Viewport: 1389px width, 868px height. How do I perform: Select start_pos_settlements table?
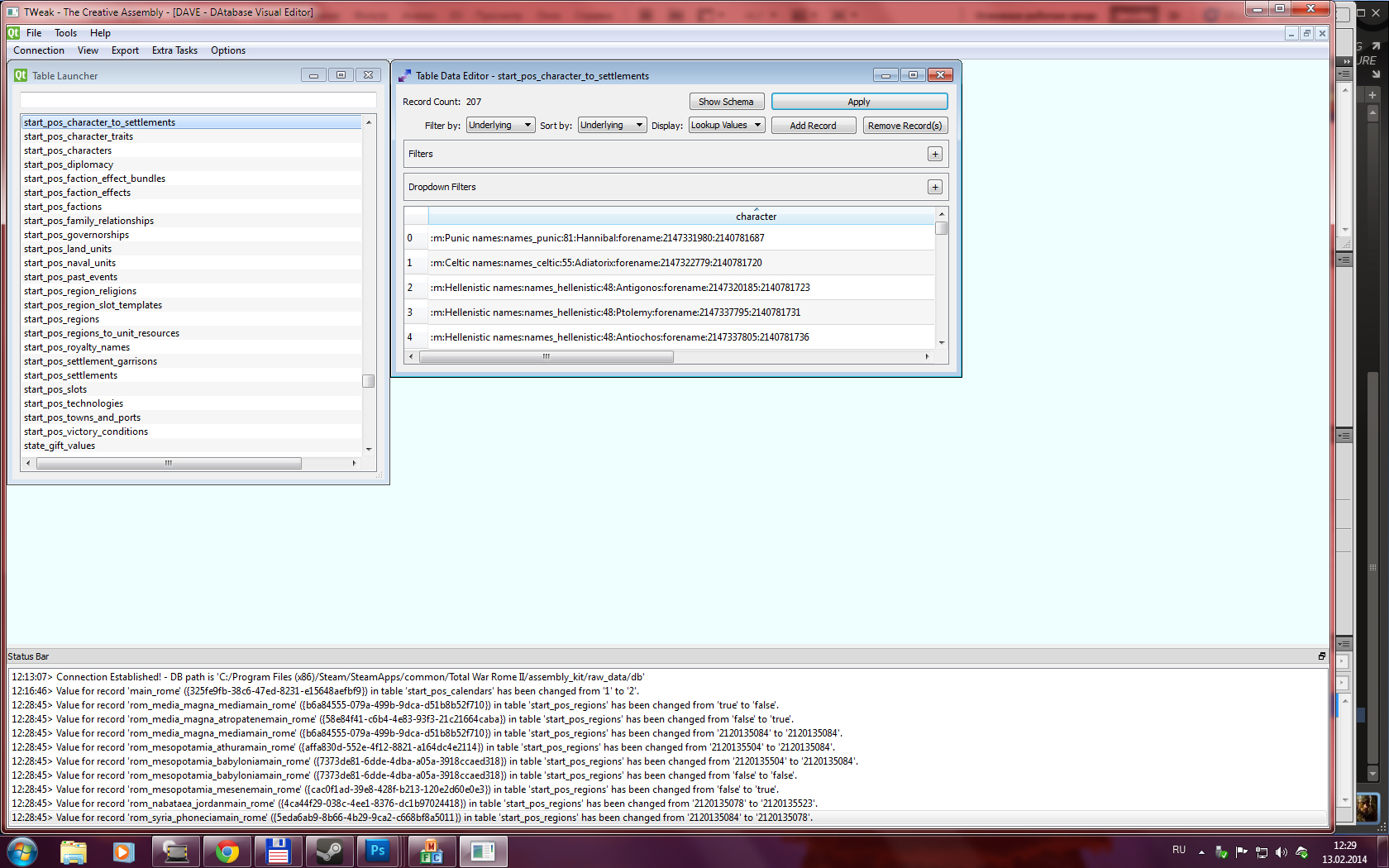point(192,375)
